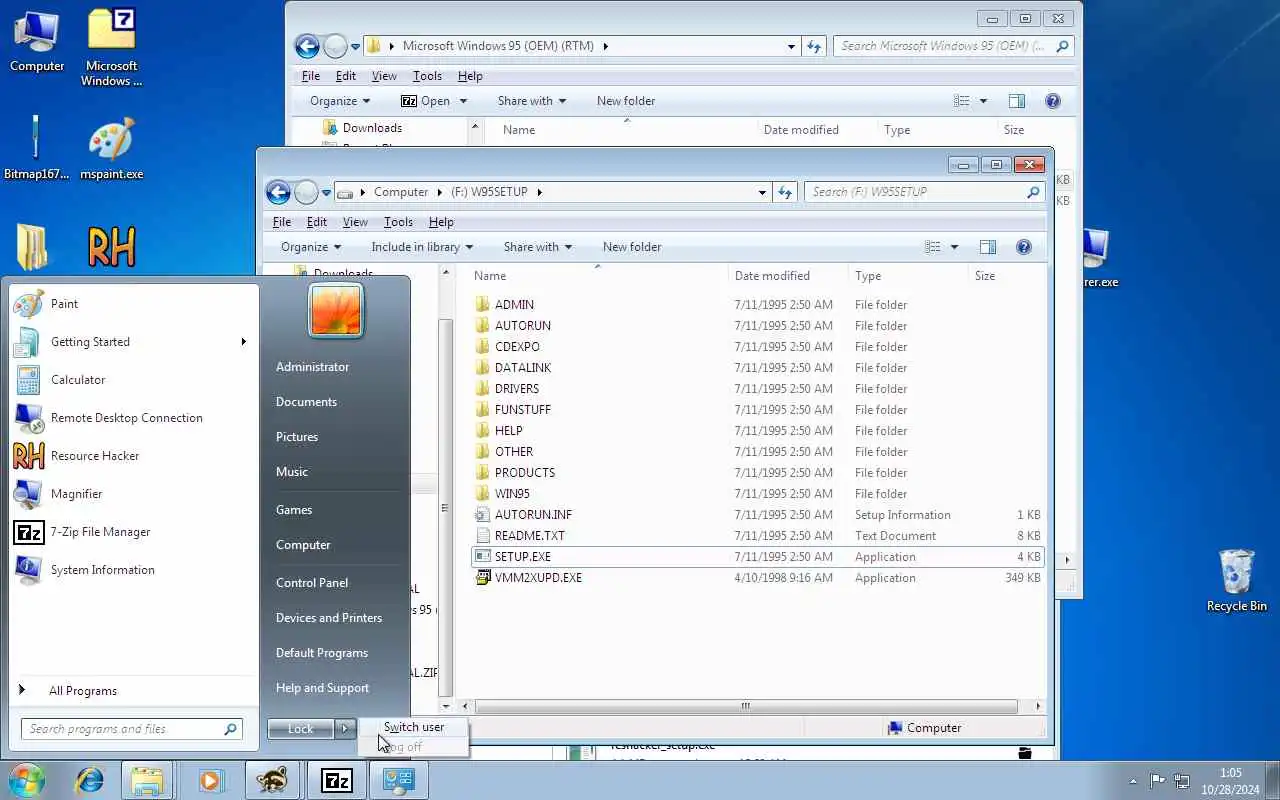Click the horizontal scrollbar in W95SETUP file list
Viewport: 1280px width, 800px height.
coord(745,706)
